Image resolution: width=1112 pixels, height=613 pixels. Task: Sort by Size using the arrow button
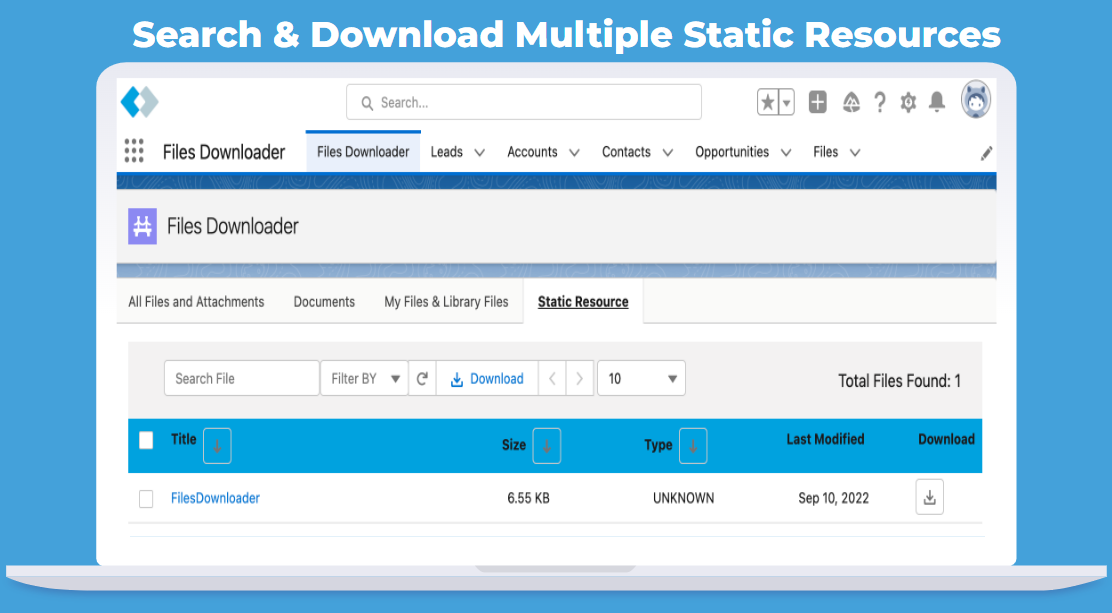[546, 446]
